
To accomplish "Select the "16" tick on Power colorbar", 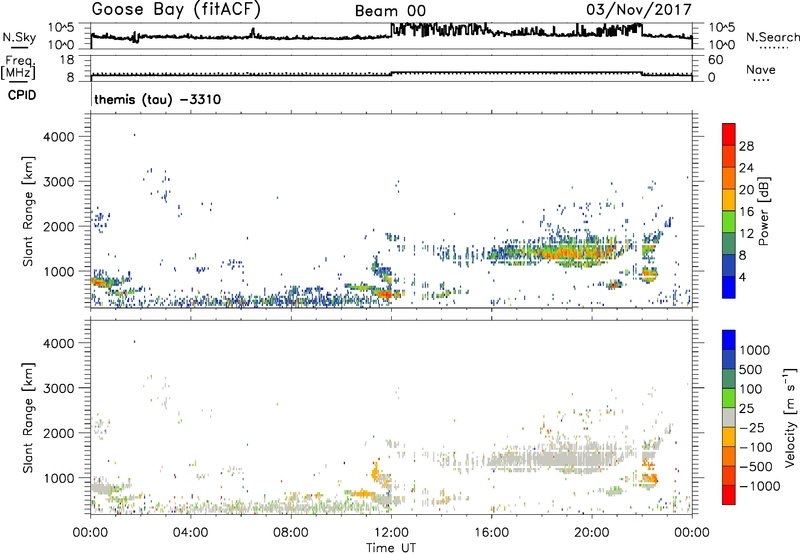I will click(746, 212).
